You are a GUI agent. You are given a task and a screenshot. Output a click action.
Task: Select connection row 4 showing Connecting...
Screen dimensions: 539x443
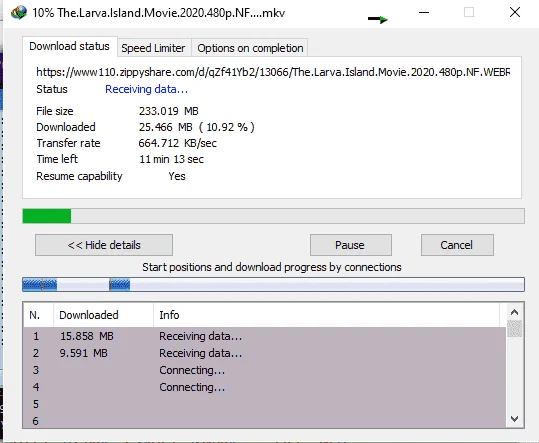click(265, 387)
